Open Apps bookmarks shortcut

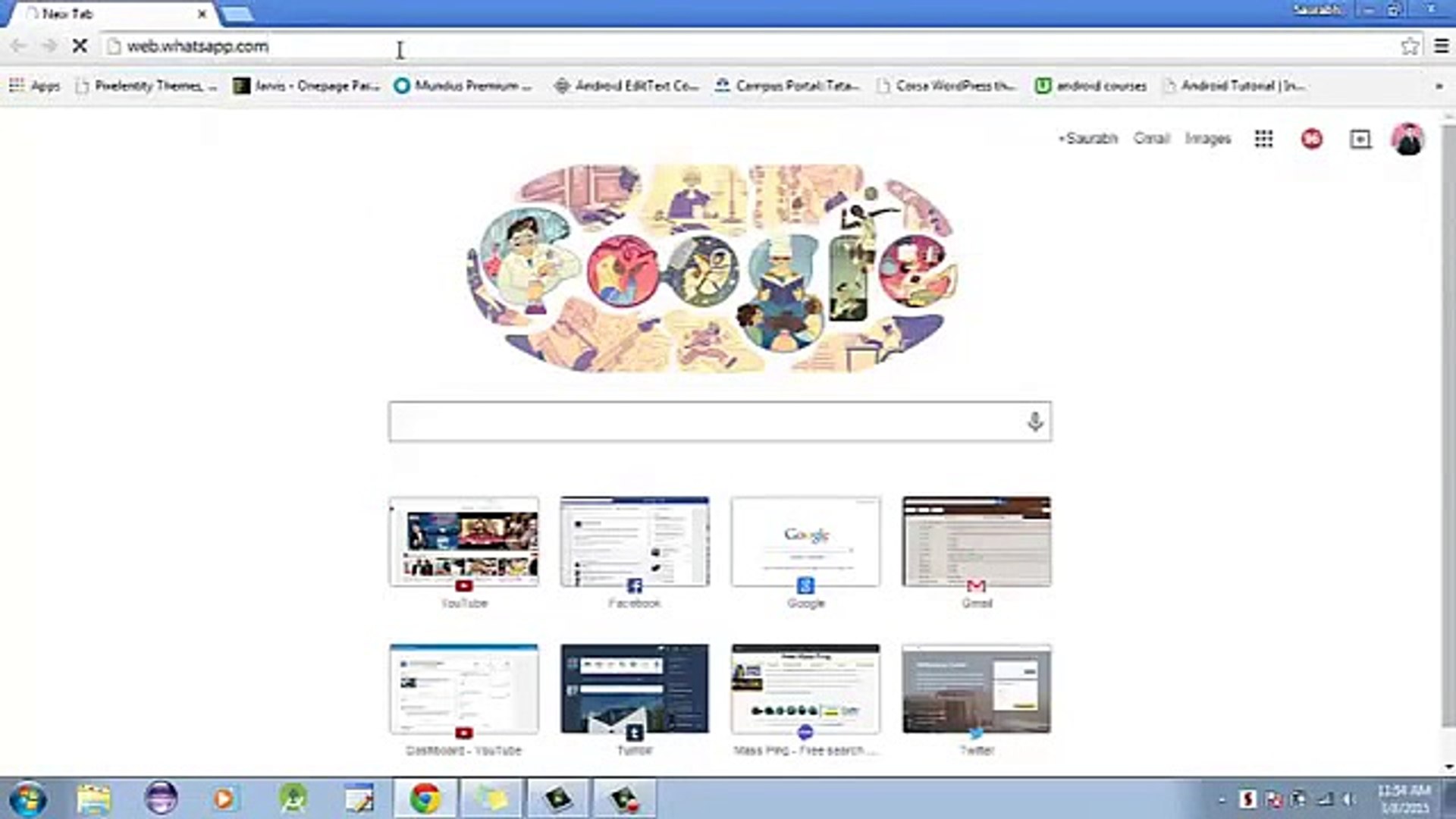point(35,86)
